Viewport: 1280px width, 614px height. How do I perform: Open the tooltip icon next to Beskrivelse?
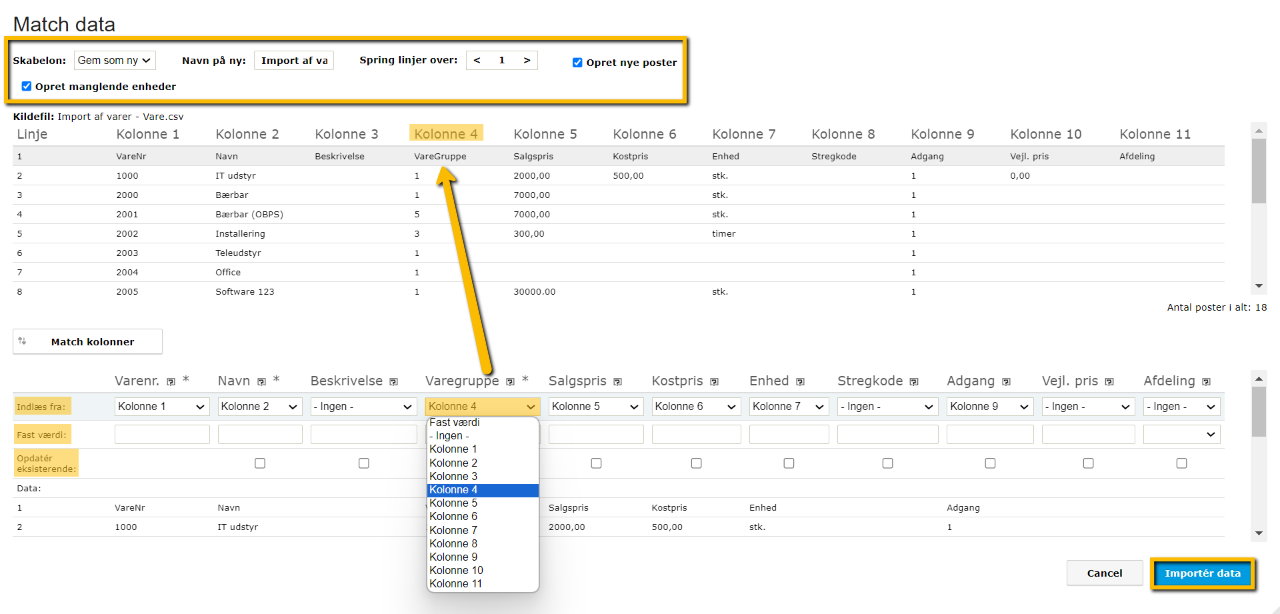[x=394, y=381]
